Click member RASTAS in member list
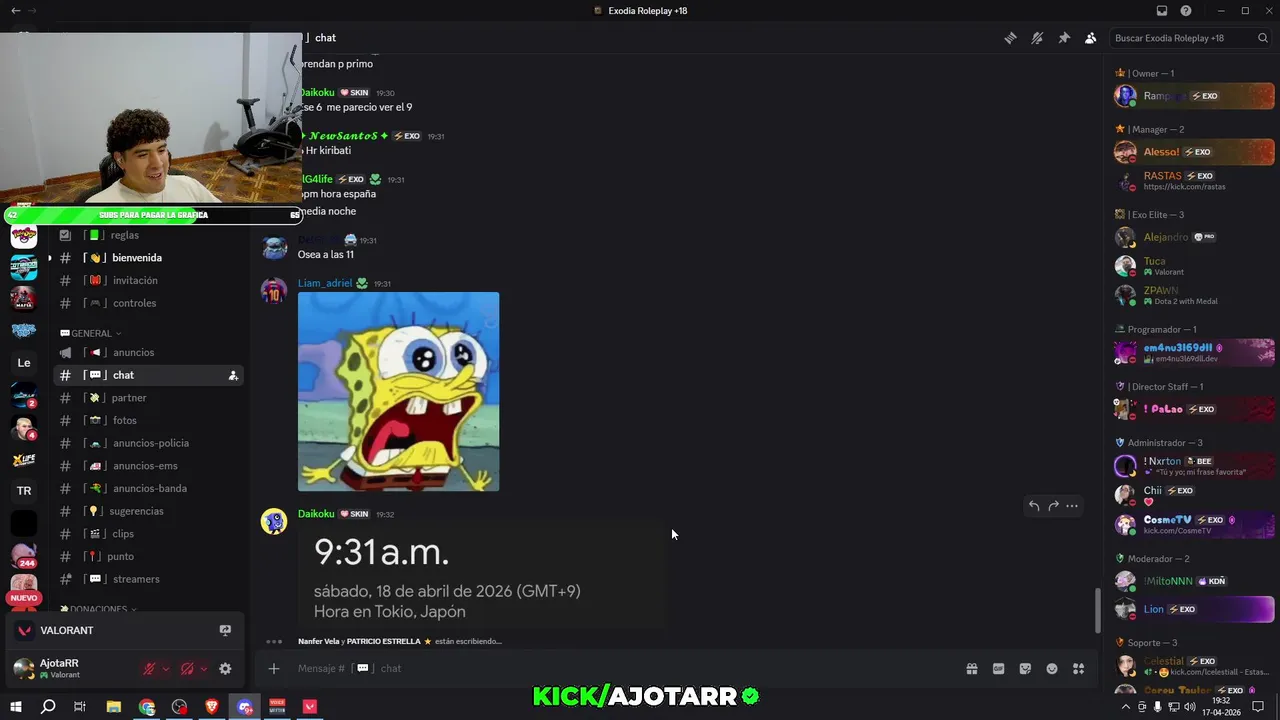 1194,181
